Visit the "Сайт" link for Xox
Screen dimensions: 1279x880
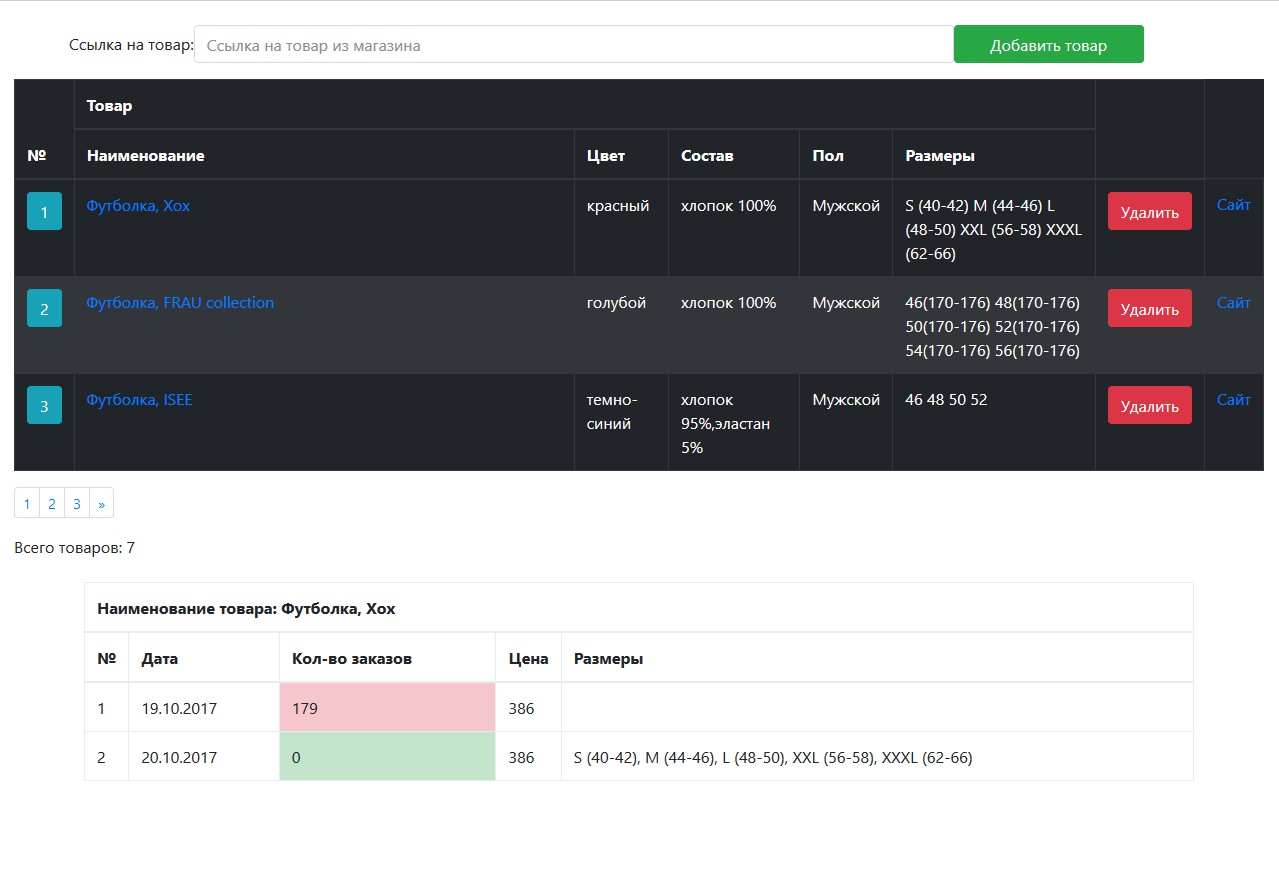tap(1233, 205)
